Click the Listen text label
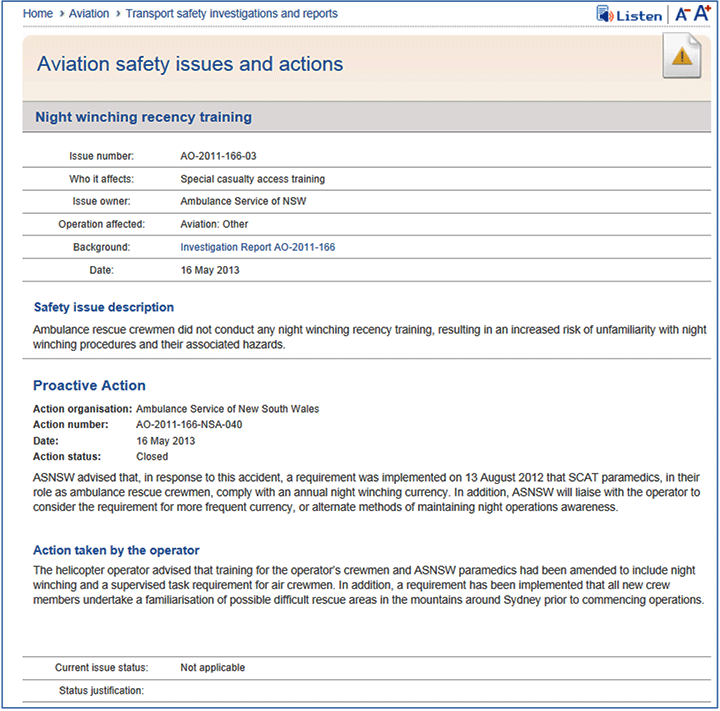The image size is (720, 711). (639, 15)
